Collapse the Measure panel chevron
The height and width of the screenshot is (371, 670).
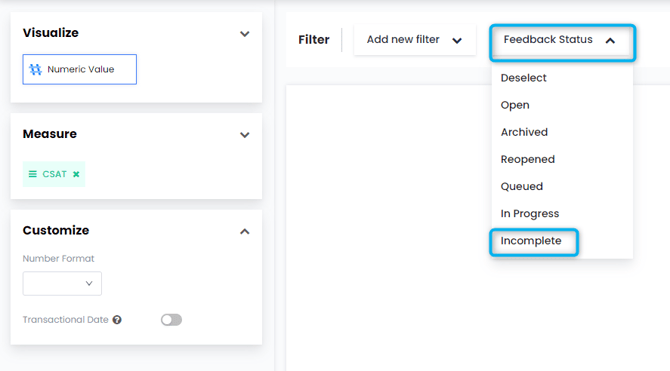(x=244, y=135)
